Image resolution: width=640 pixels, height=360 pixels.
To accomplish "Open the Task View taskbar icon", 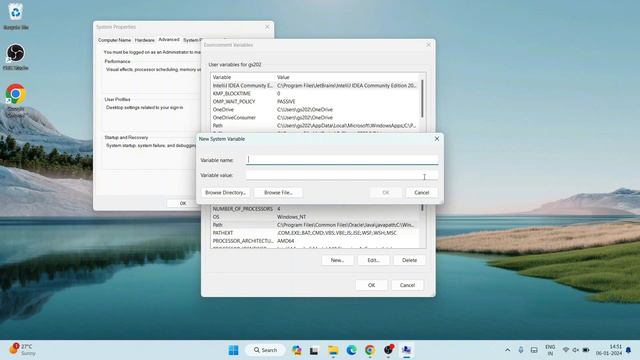I will coord(314,350).
